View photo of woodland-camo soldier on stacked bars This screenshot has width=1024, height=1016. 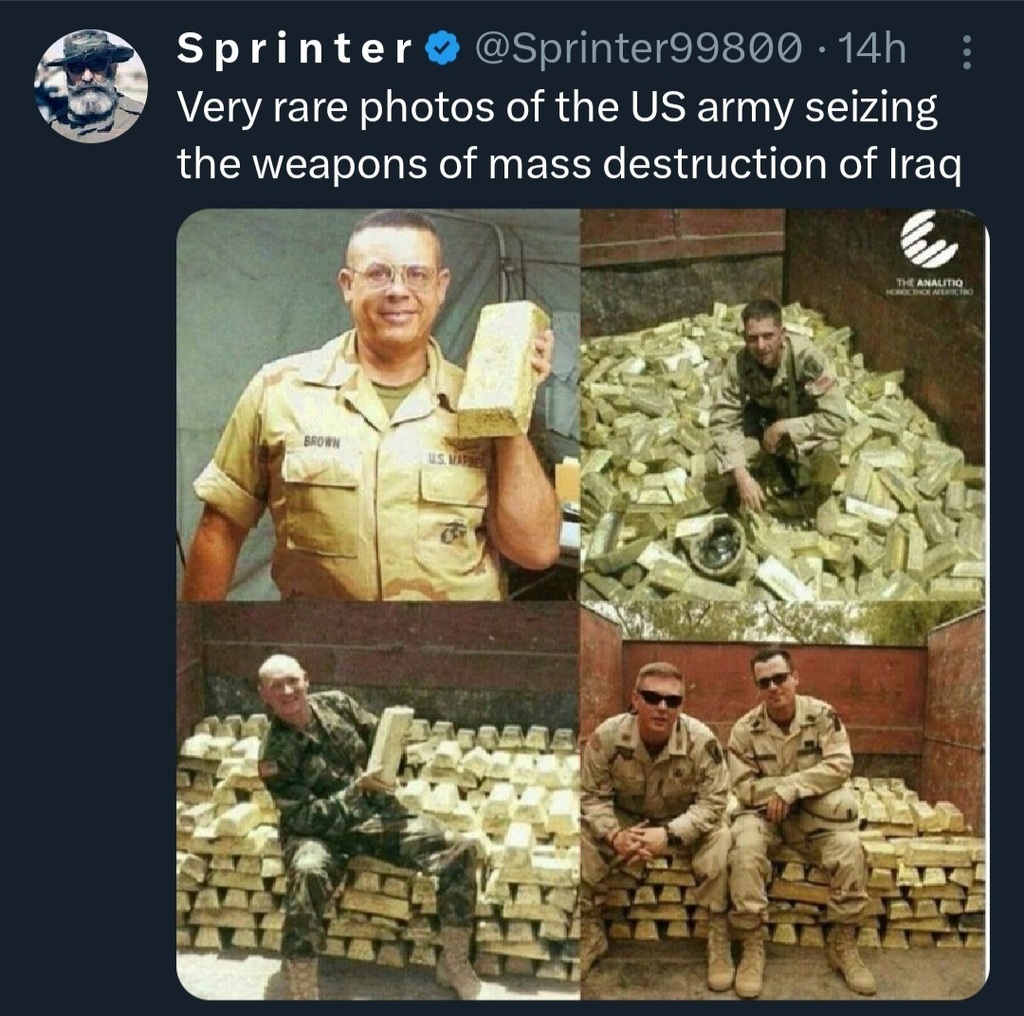click(x=377, y=801)
